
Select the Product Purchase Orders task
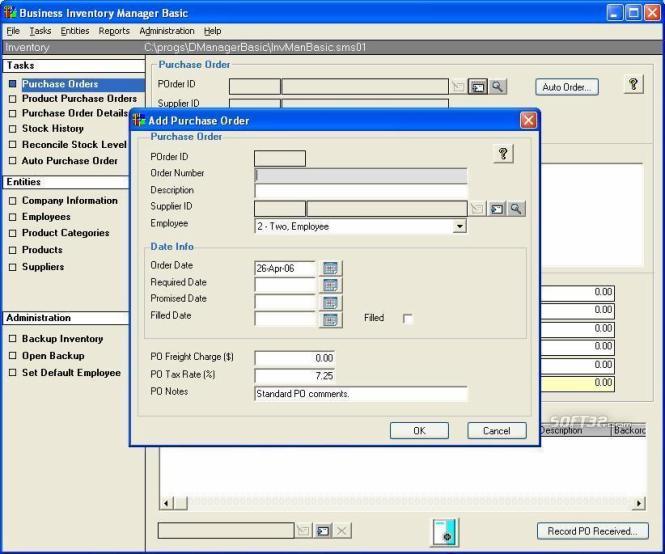79,98
